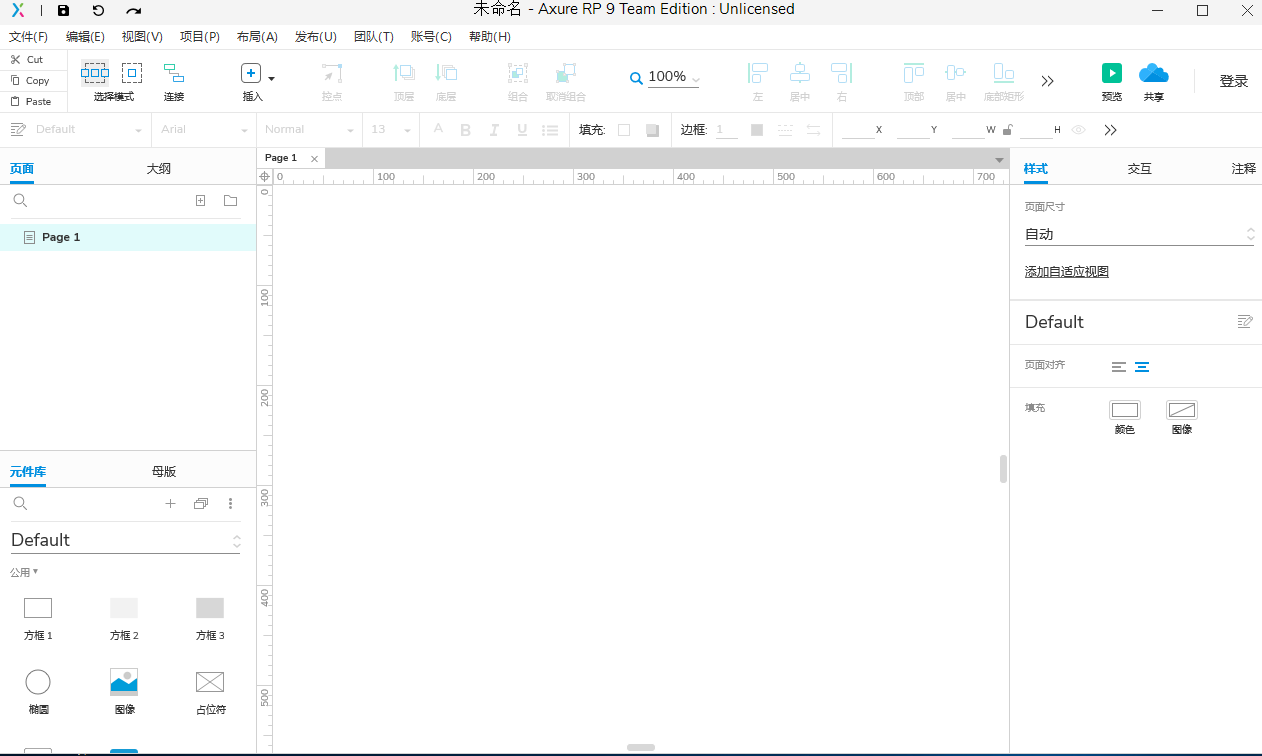1262x756 pixels.
Task: Click the 右 align right icon
Action: (842, 73)
